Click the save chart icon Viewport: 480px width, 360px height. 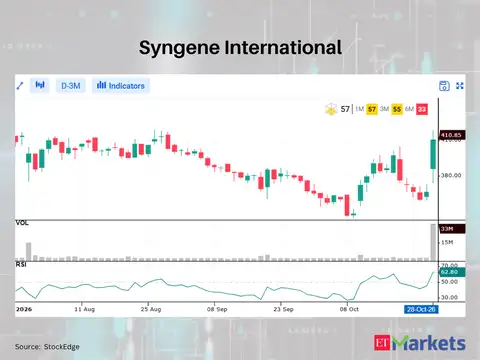pyautogui.click(x=444, y=86)
